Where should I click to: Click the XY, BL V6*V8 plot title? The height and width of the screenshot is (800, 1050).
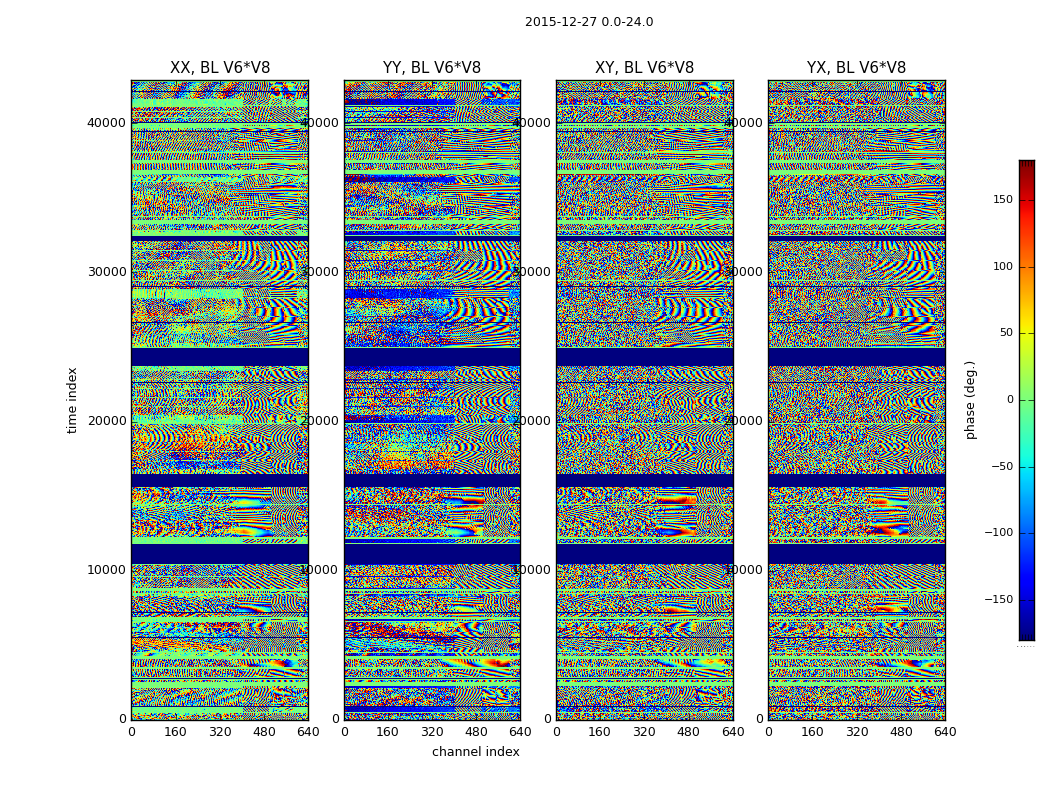644,68
